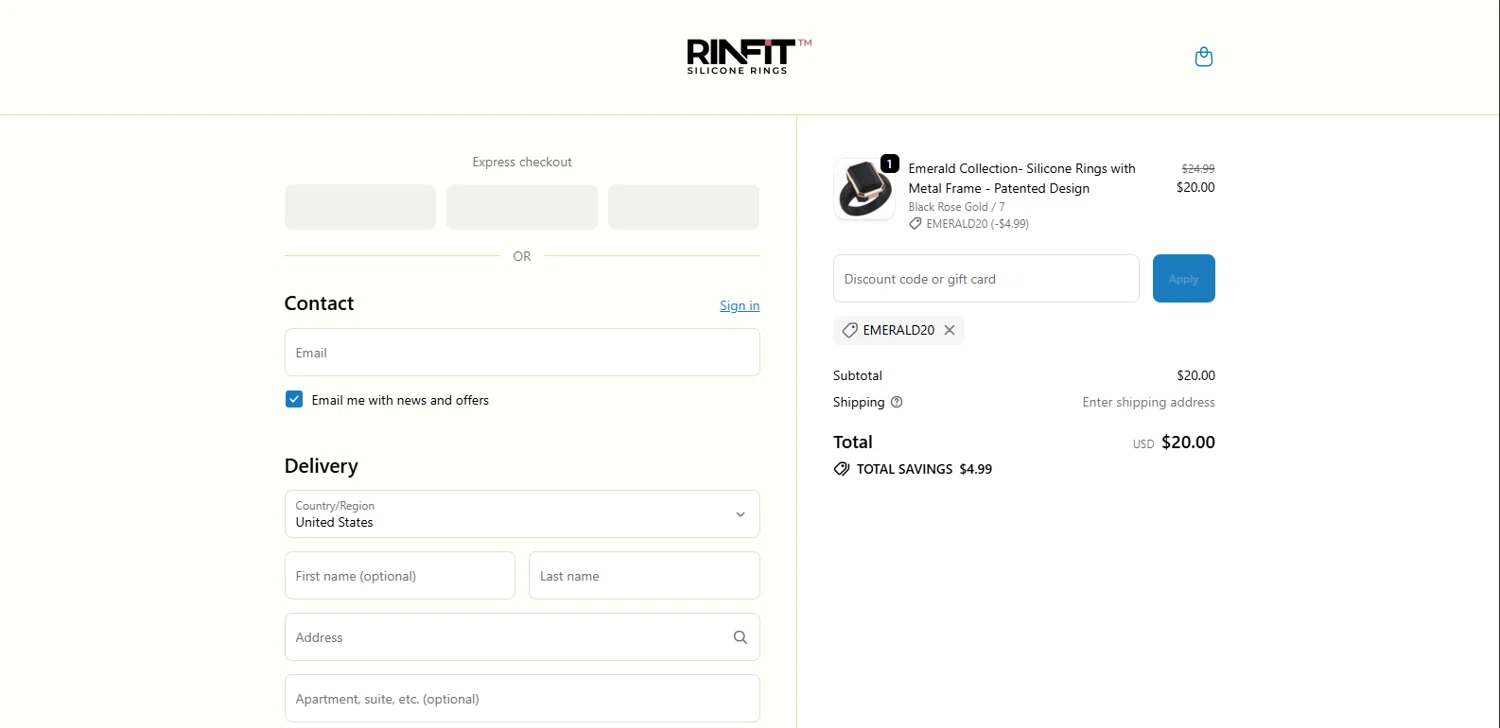The image size is (1500, 728).
Task: Focus the Last name field
Action: [x=644, y=575]
